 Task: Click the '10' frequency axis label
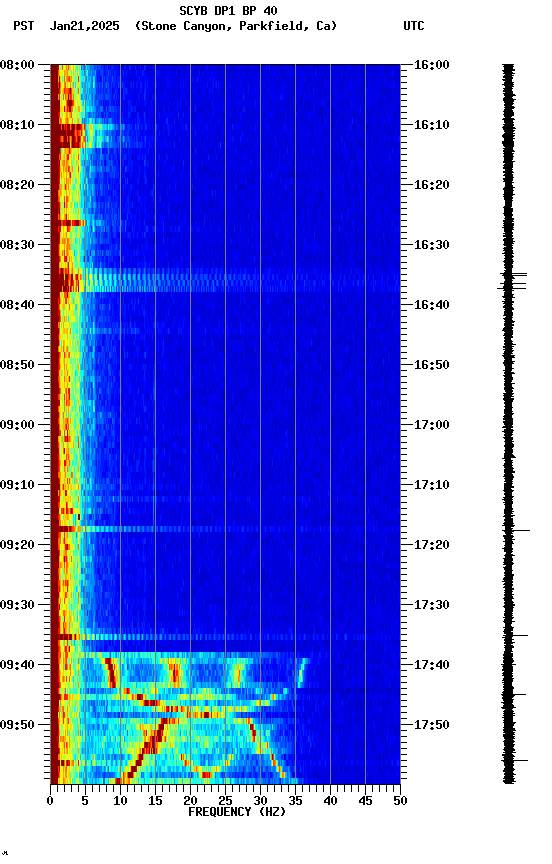click(x=120, y=801)
